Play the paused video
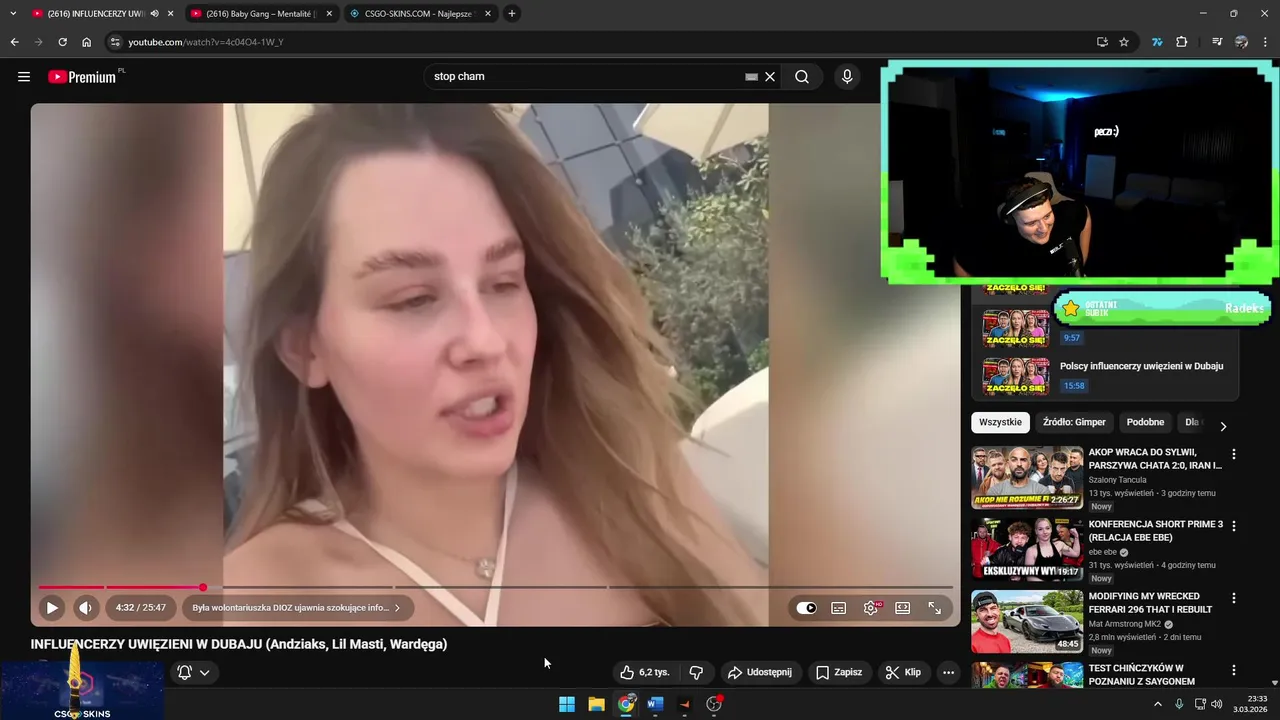The height and width of the screenshot is (720, 1280). click(x=52, y=607)
